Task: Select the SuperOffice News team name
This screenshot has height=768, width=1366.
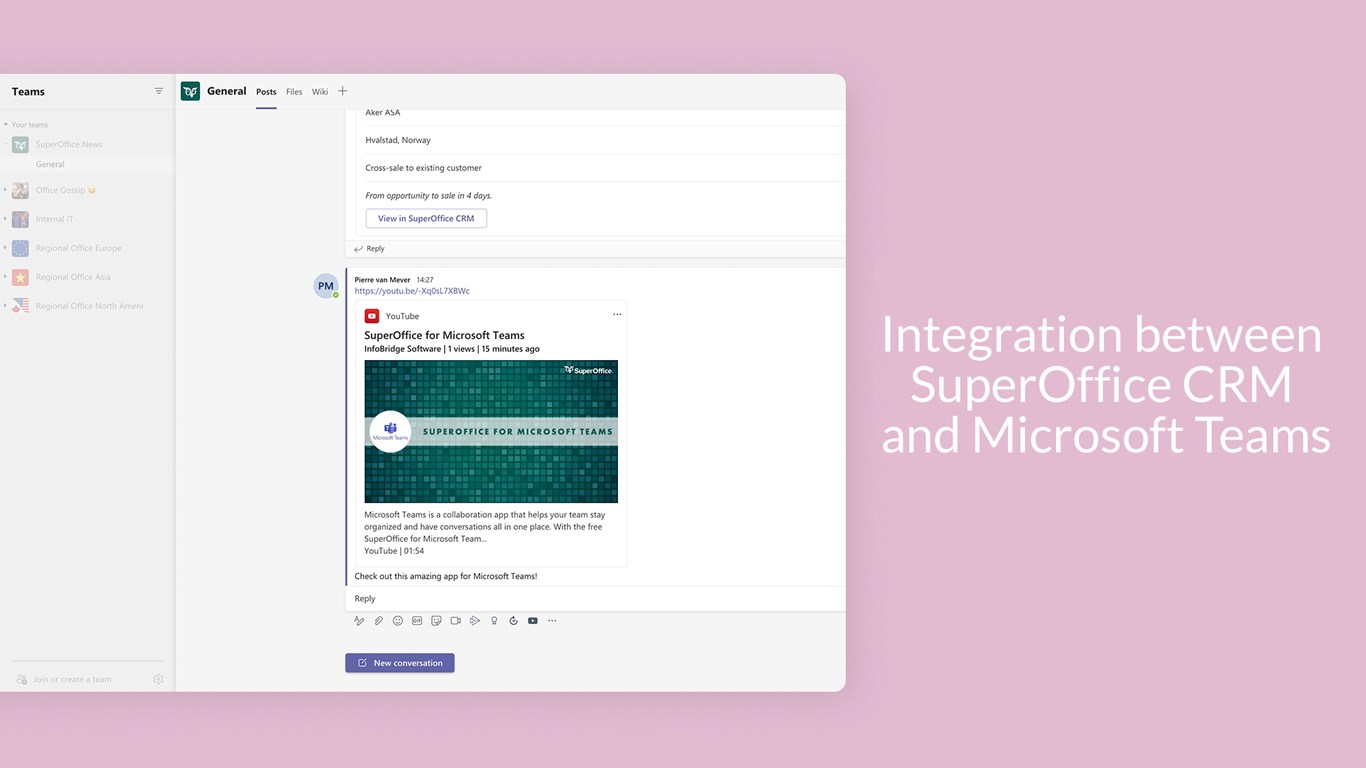Action: pos(69,144)
